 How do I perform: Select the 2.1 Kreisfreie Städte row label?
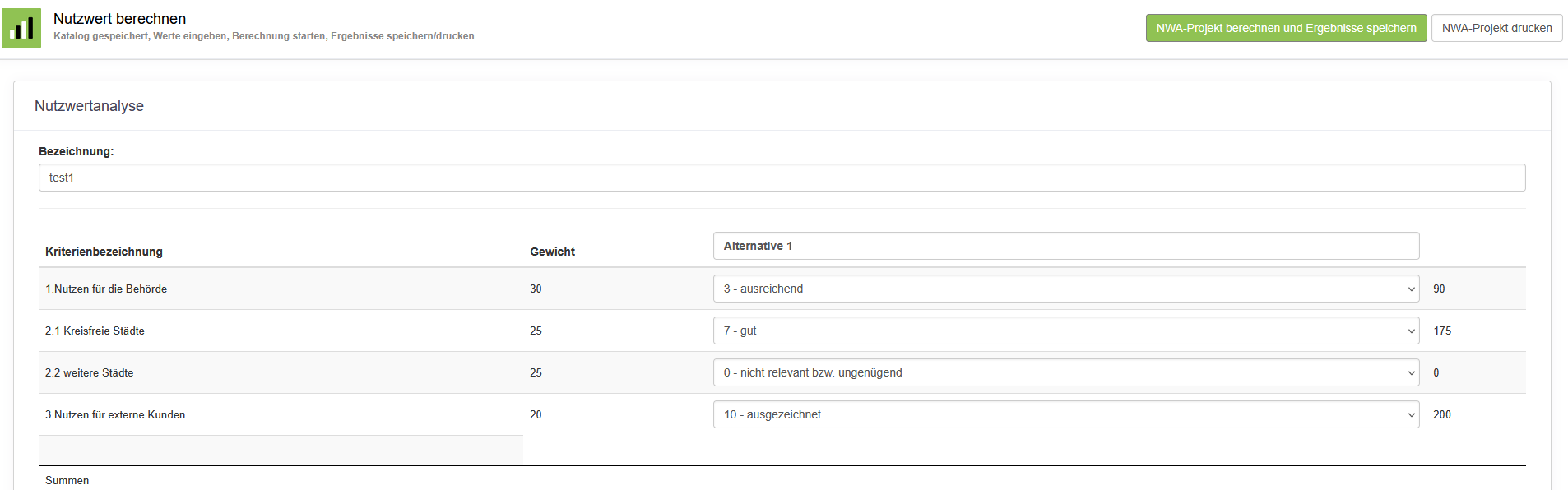coord(95,331)
